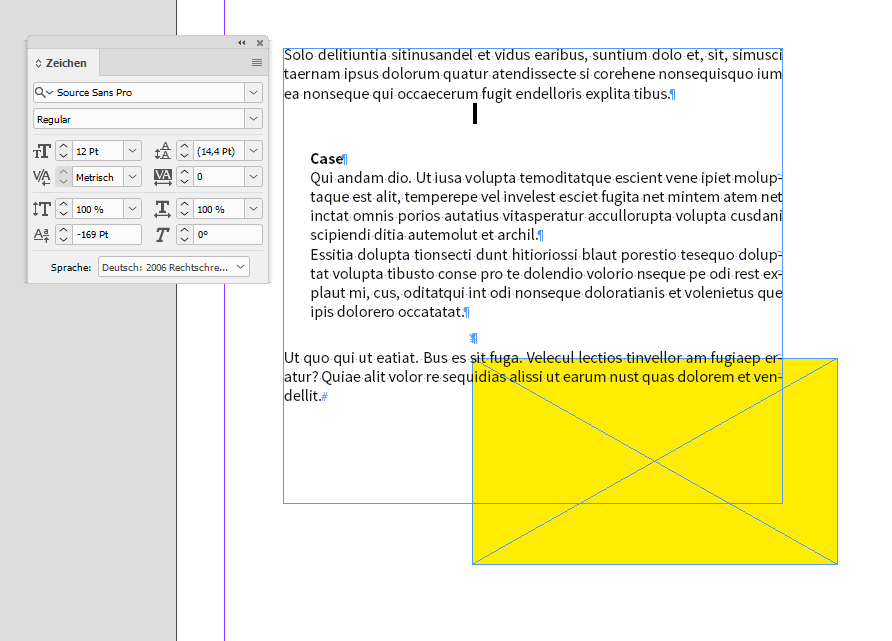Decrease leading with the down arrow
This screenshot has height=641, width=892.
click(x=184, y=156)
